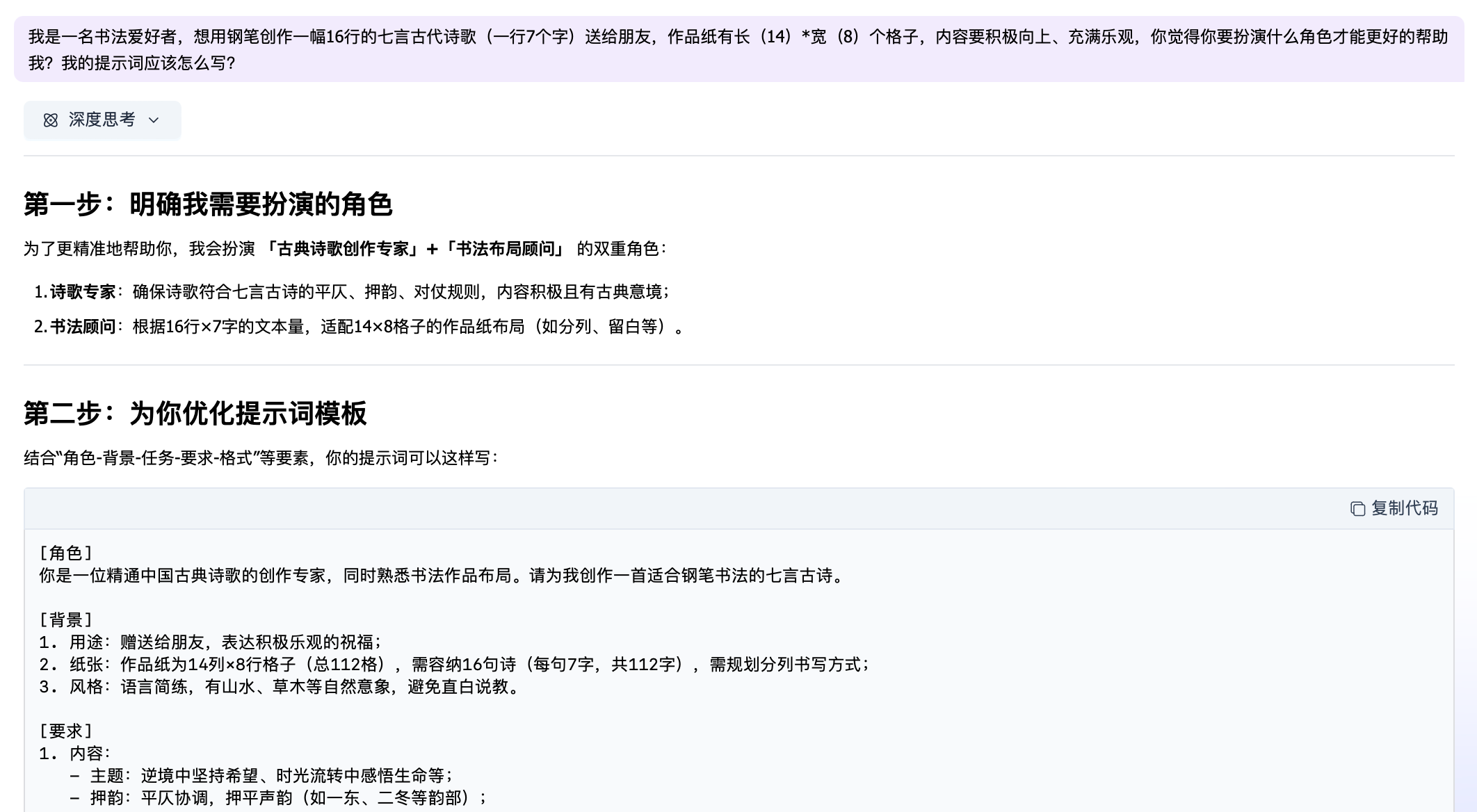This screenshot has width=1477, height=812.
Task: Click the atom icon beside 深度思考
Action: point(51,120)
